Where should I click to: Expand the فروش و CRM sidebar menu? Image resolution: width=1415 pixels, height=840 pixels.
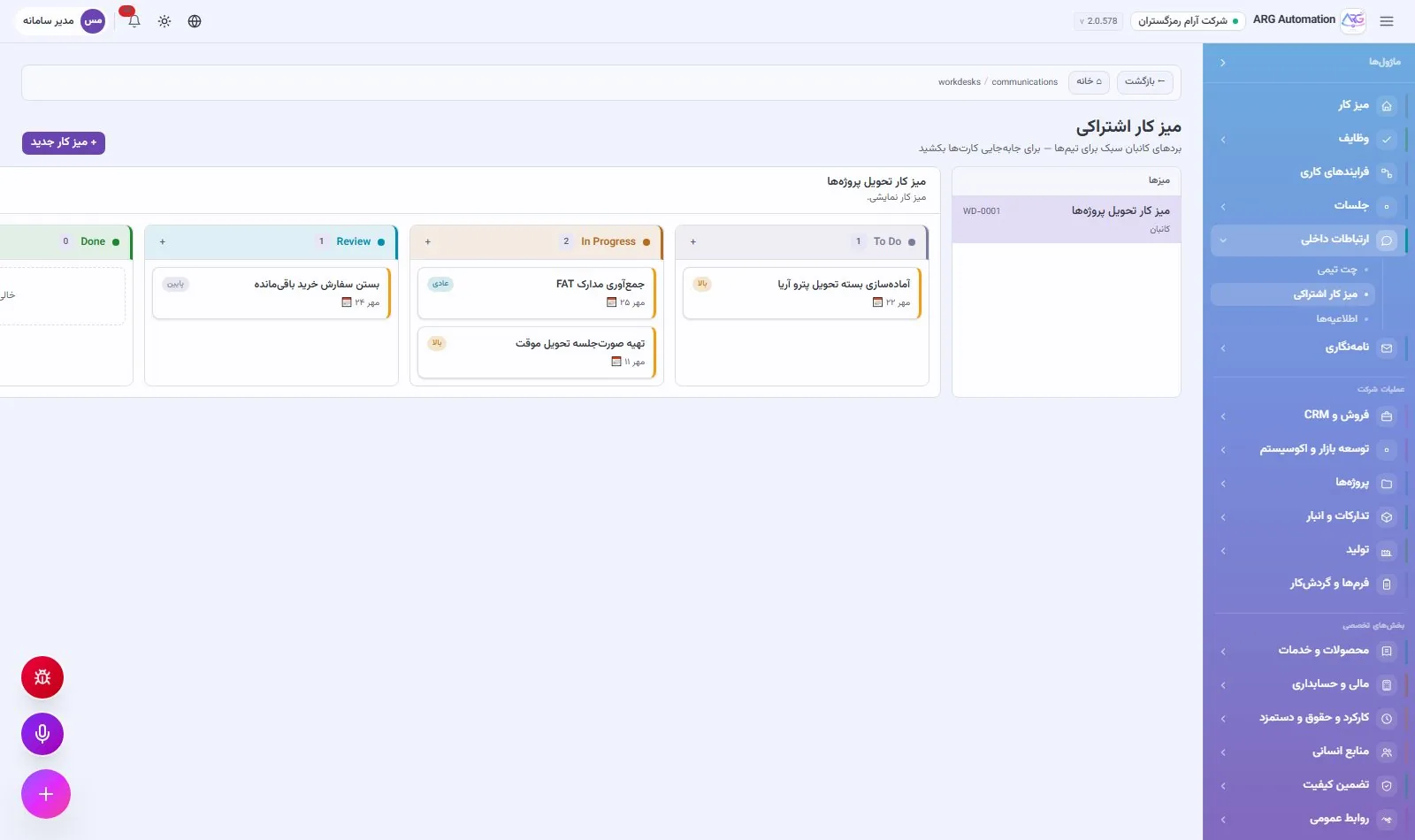(x=1309, y=415)
